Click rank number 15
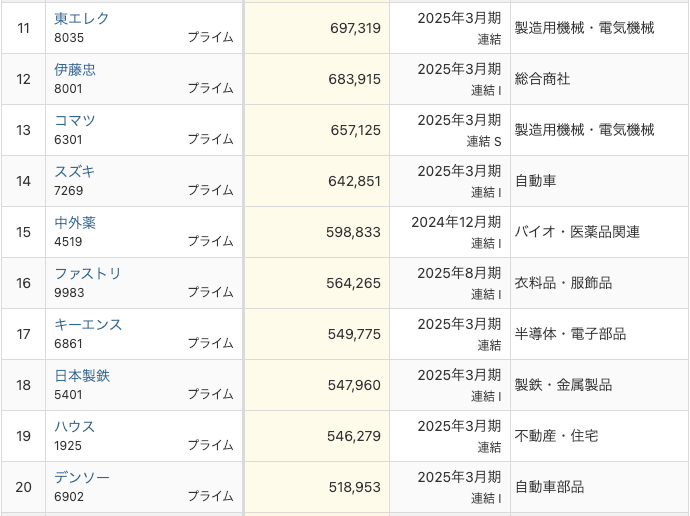Screen dimensions: 690x516 pos(23,232)
